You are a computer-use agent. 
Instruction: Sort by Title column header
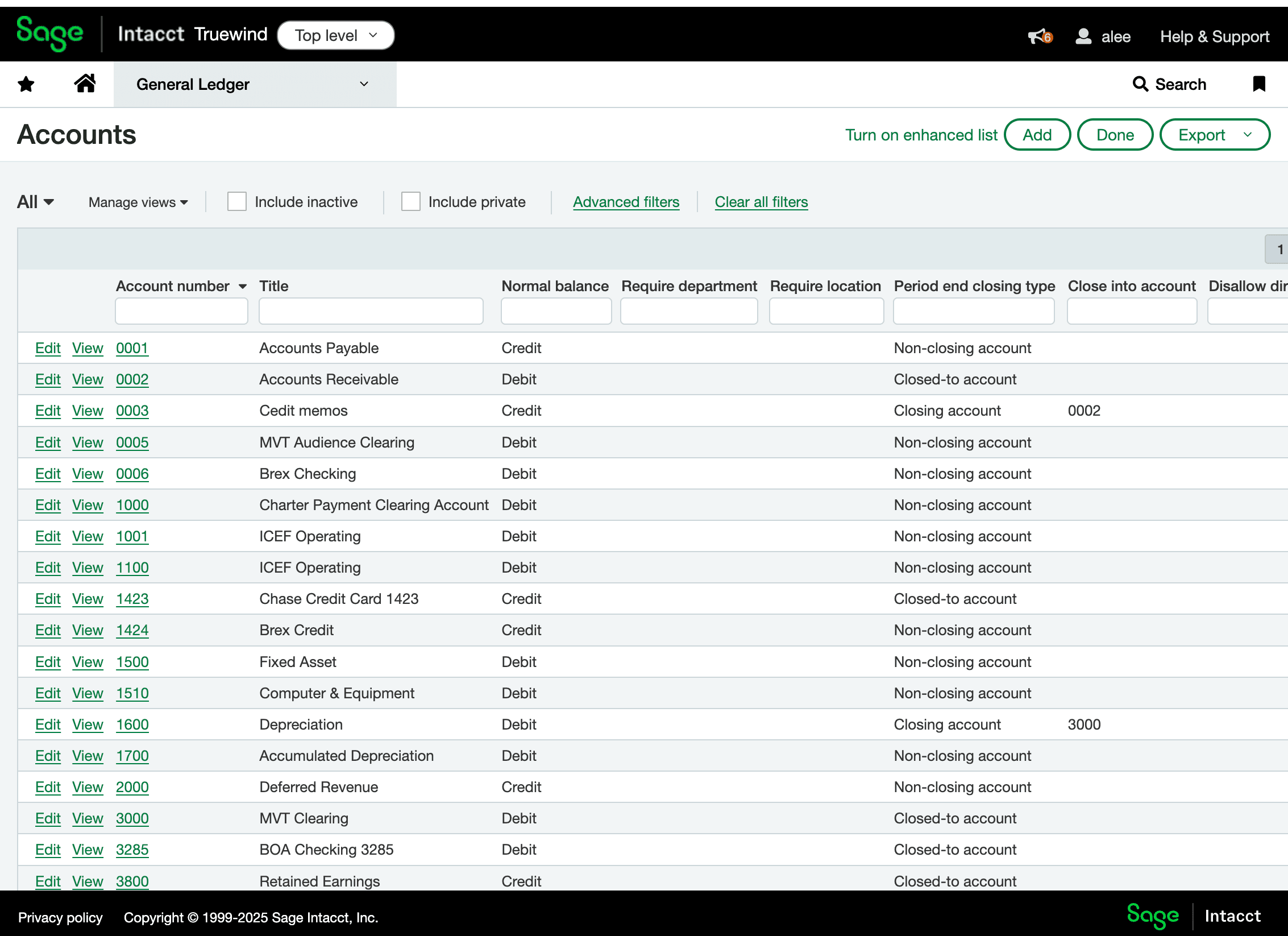point(273,286)
